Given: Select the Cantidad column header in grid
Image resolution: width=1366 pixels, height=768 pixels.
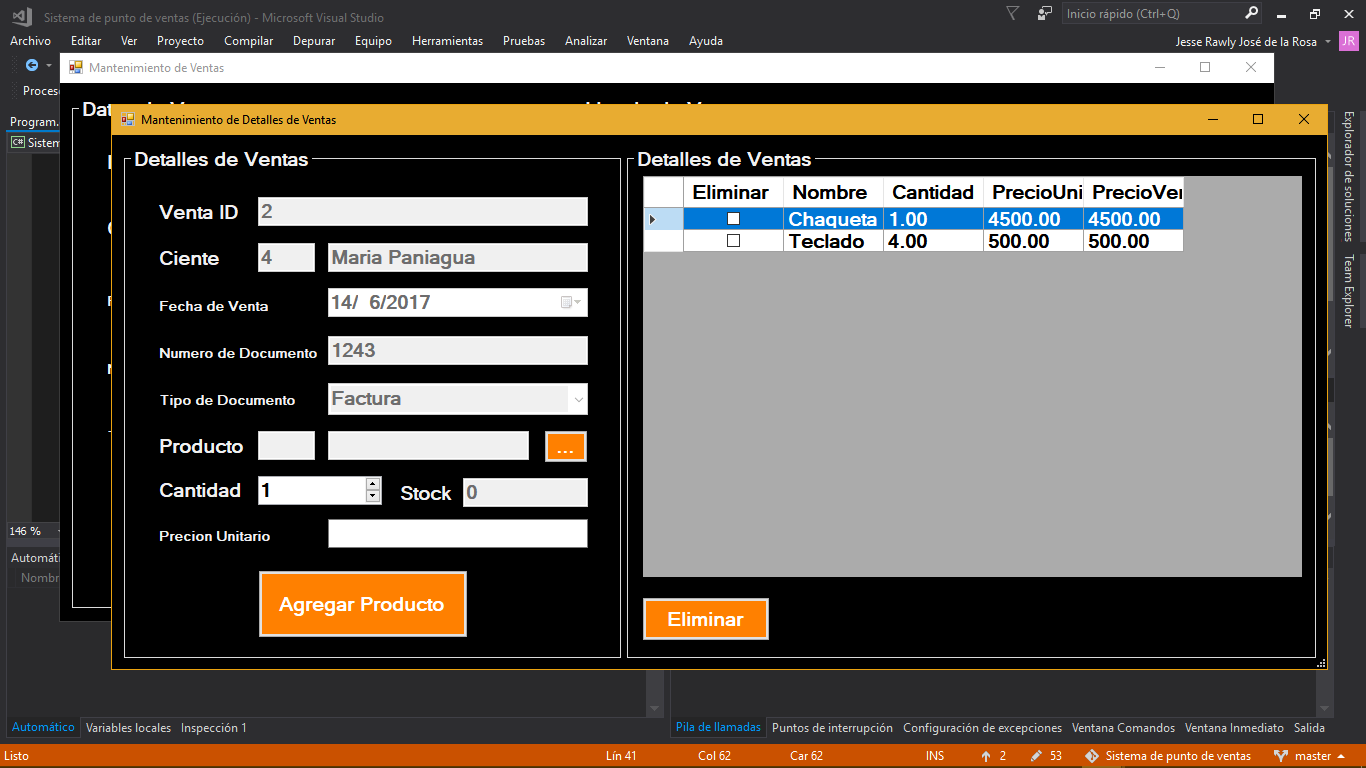Looking at the screenshot, I should click(x=933, y=192).
